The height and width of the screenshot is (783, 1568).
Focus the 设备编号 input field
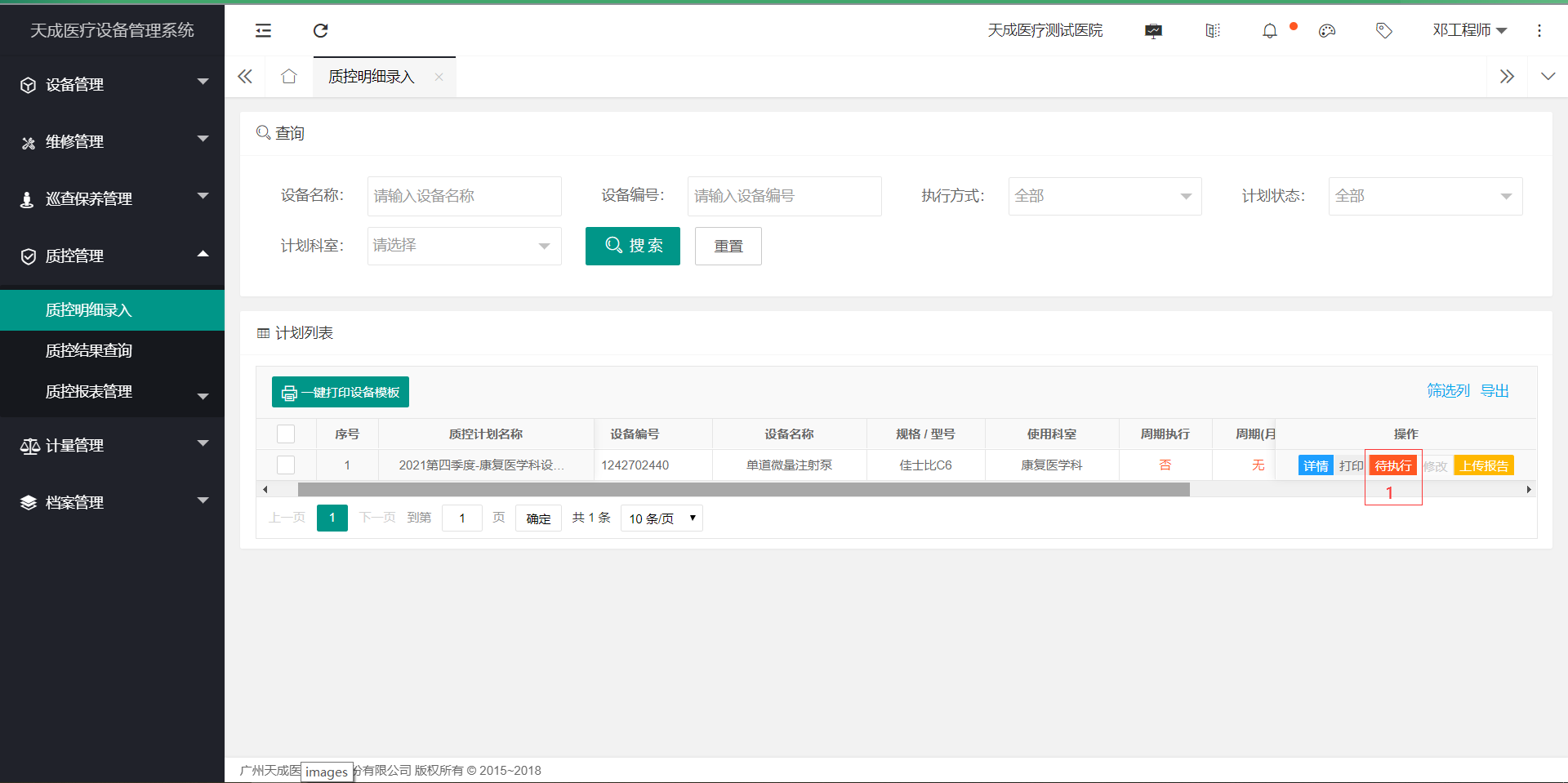coord(784,196)
